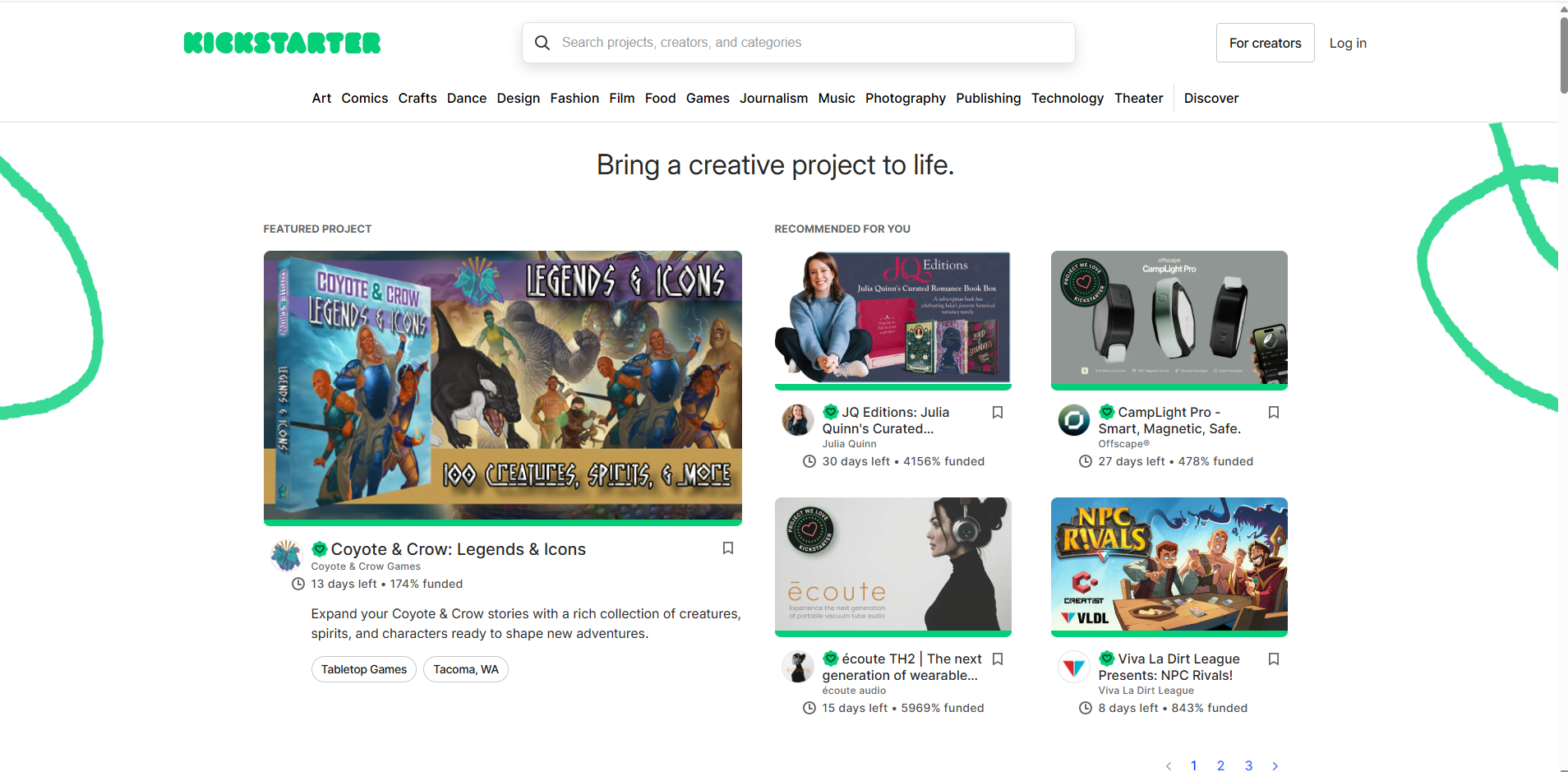Go to previous recommendations page arrow
The width and height of the screenshot is (1568, 772).
tap(1168, 765)
